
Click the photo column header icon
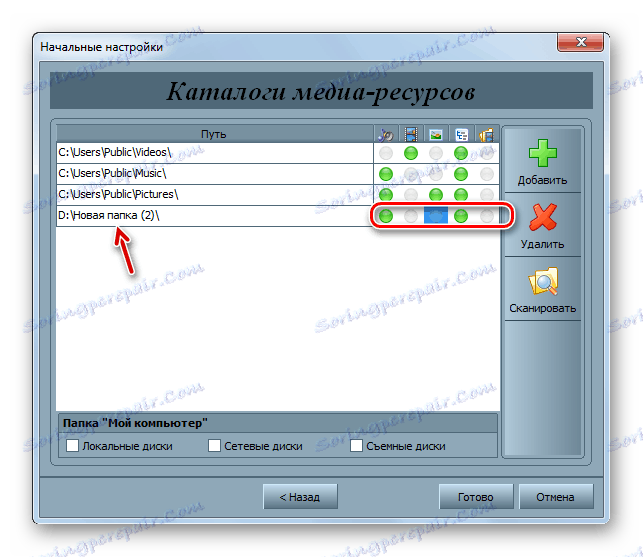click(436, 135)
